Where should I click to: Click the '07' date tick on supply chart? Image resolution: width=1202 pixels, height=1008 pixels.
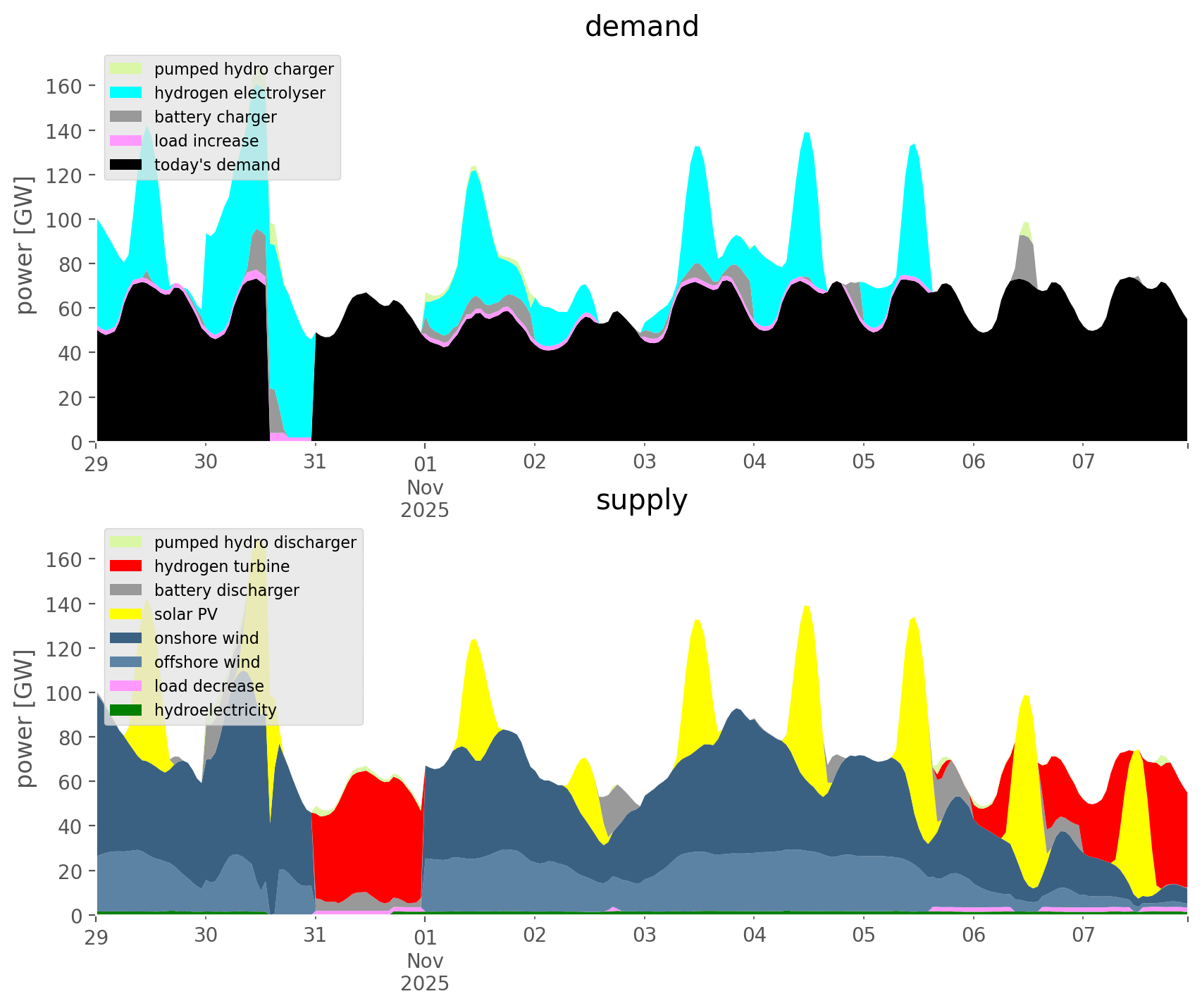point(1083,936)
